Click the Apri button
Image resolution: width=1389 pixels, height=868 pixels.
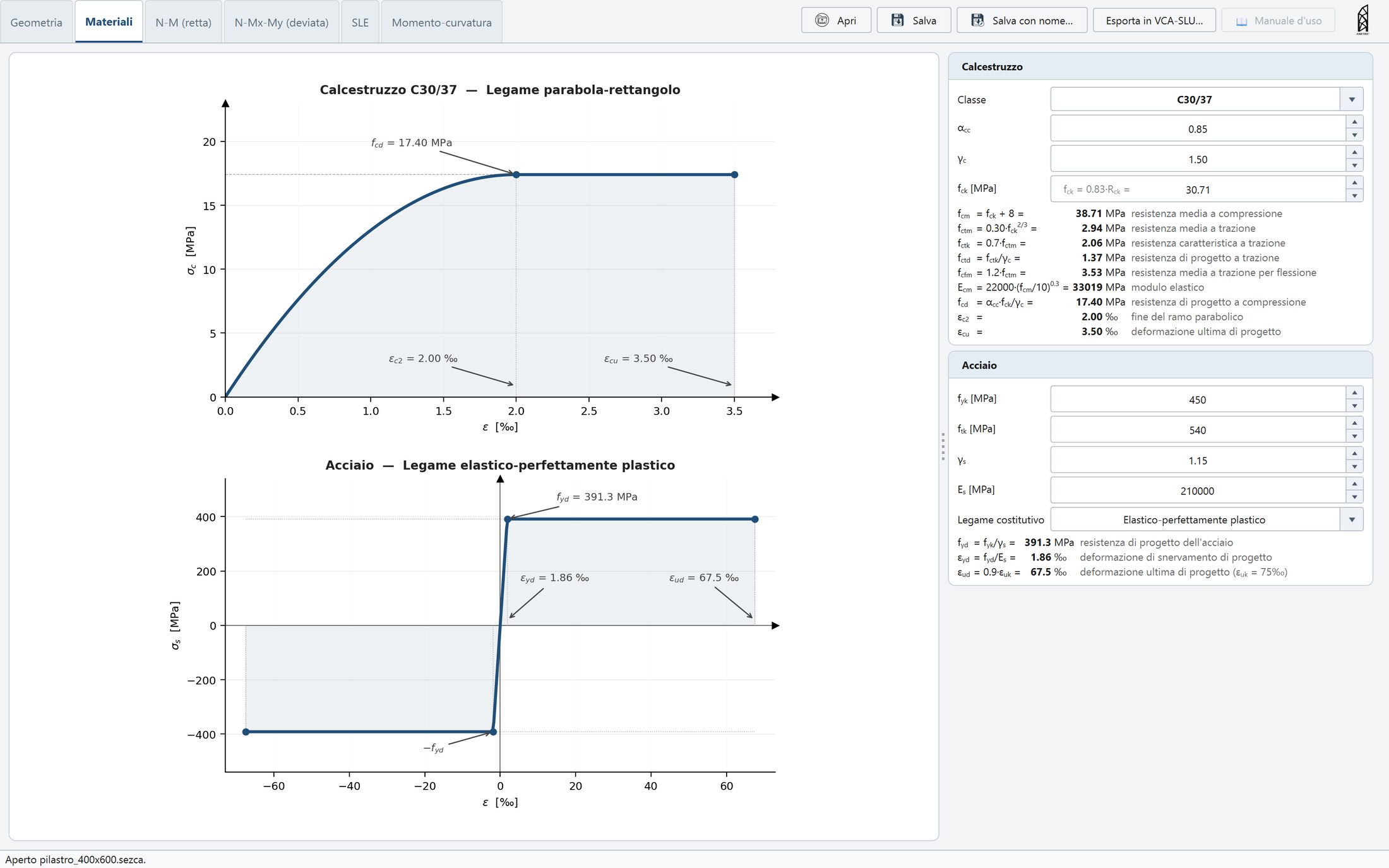point(836,20)
